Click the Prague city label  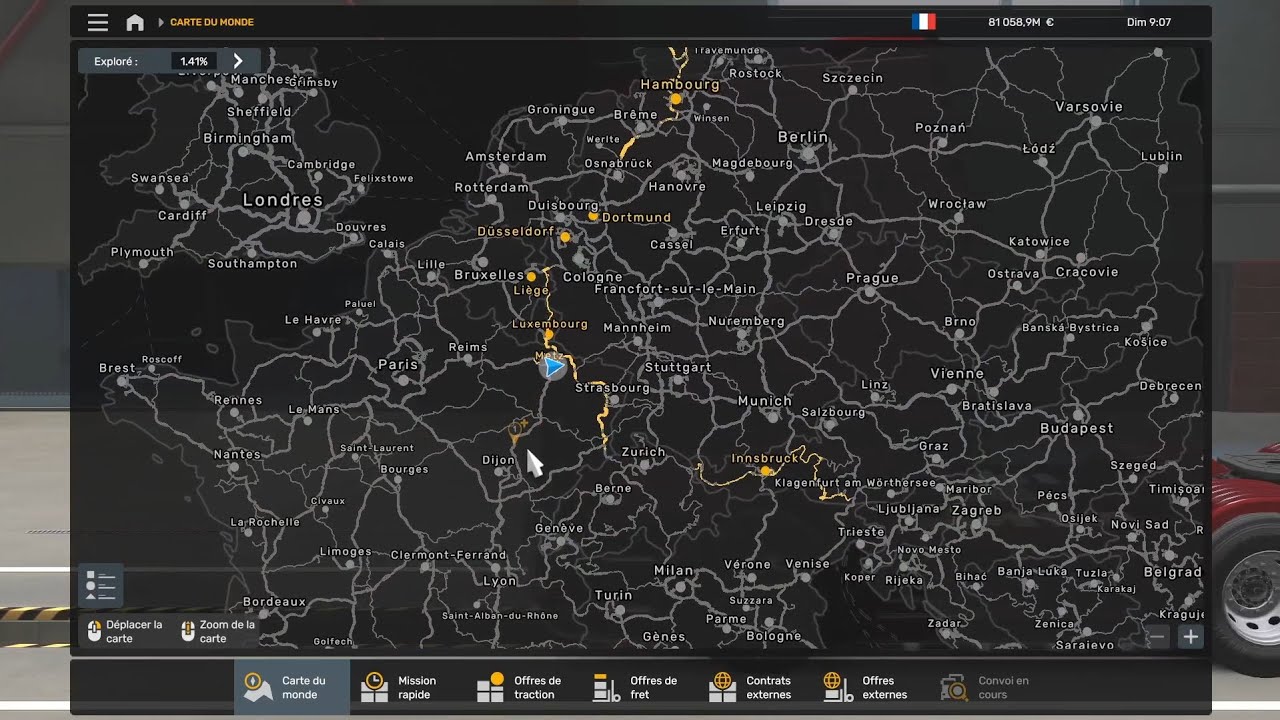pyautogui.click(x=872, y=278)
